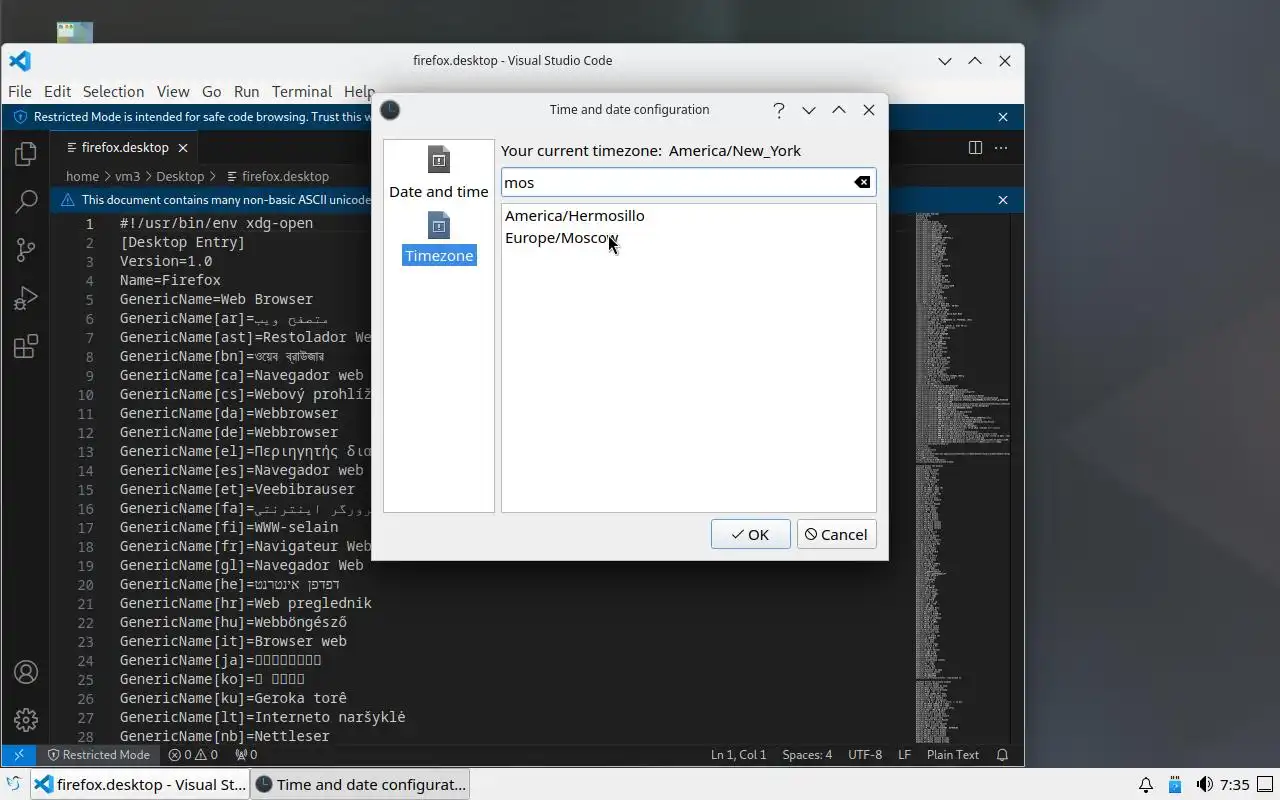Screen dimensions: 1280x800
Task: Open the editor More Actions menu
Action: (1001, 148)
